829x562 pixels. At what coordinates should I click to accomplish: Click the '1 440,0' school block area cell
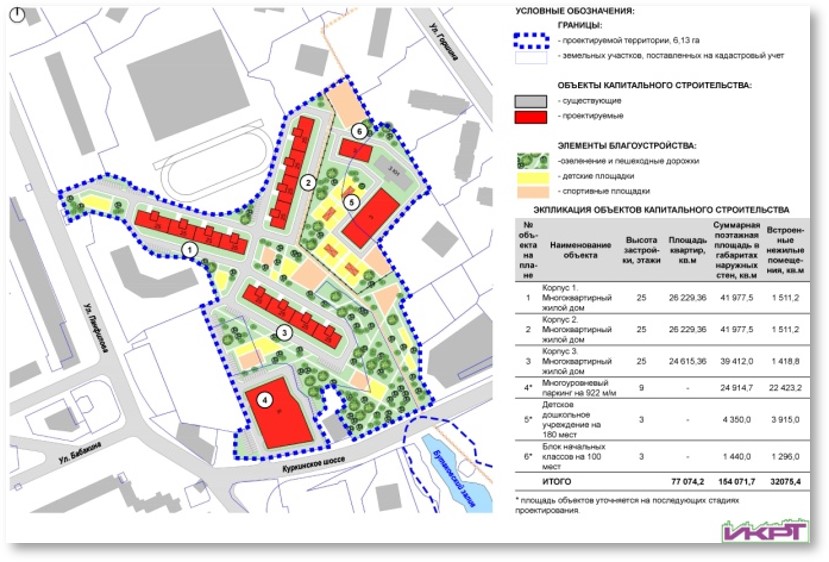coord(736,457)
